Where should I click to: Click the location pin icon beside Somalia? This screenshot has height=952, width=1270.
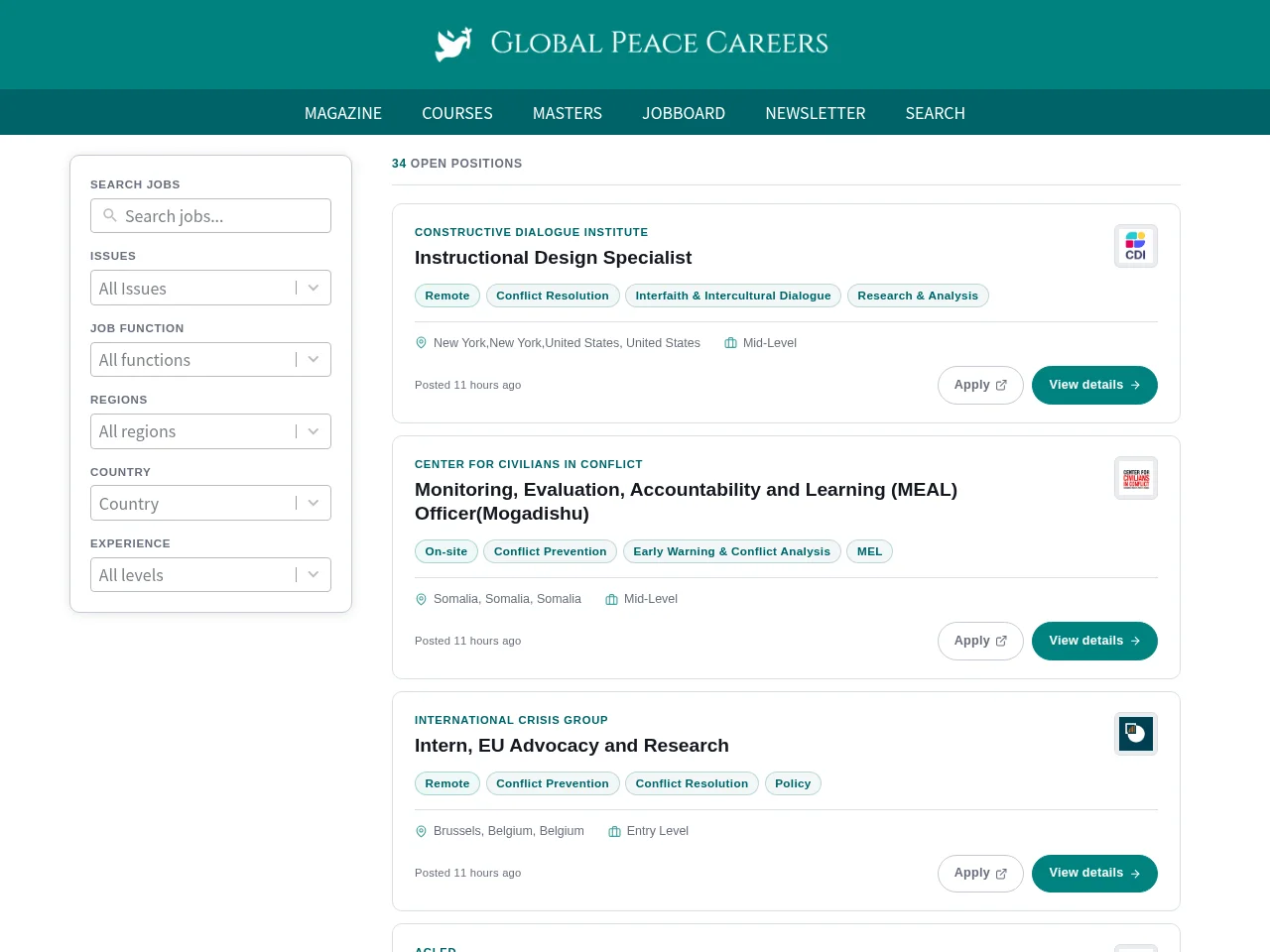[x=421, y=599]
